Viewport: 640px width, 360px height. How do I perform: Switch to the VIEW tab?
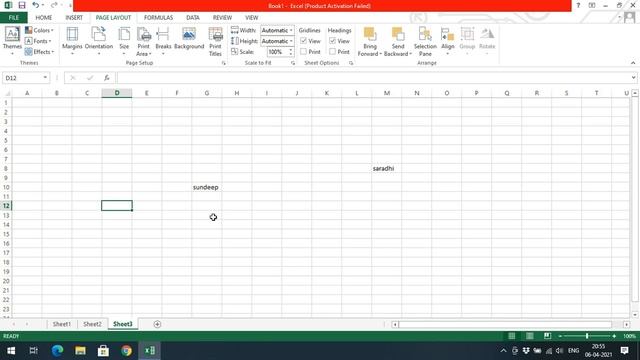(251, 18)
